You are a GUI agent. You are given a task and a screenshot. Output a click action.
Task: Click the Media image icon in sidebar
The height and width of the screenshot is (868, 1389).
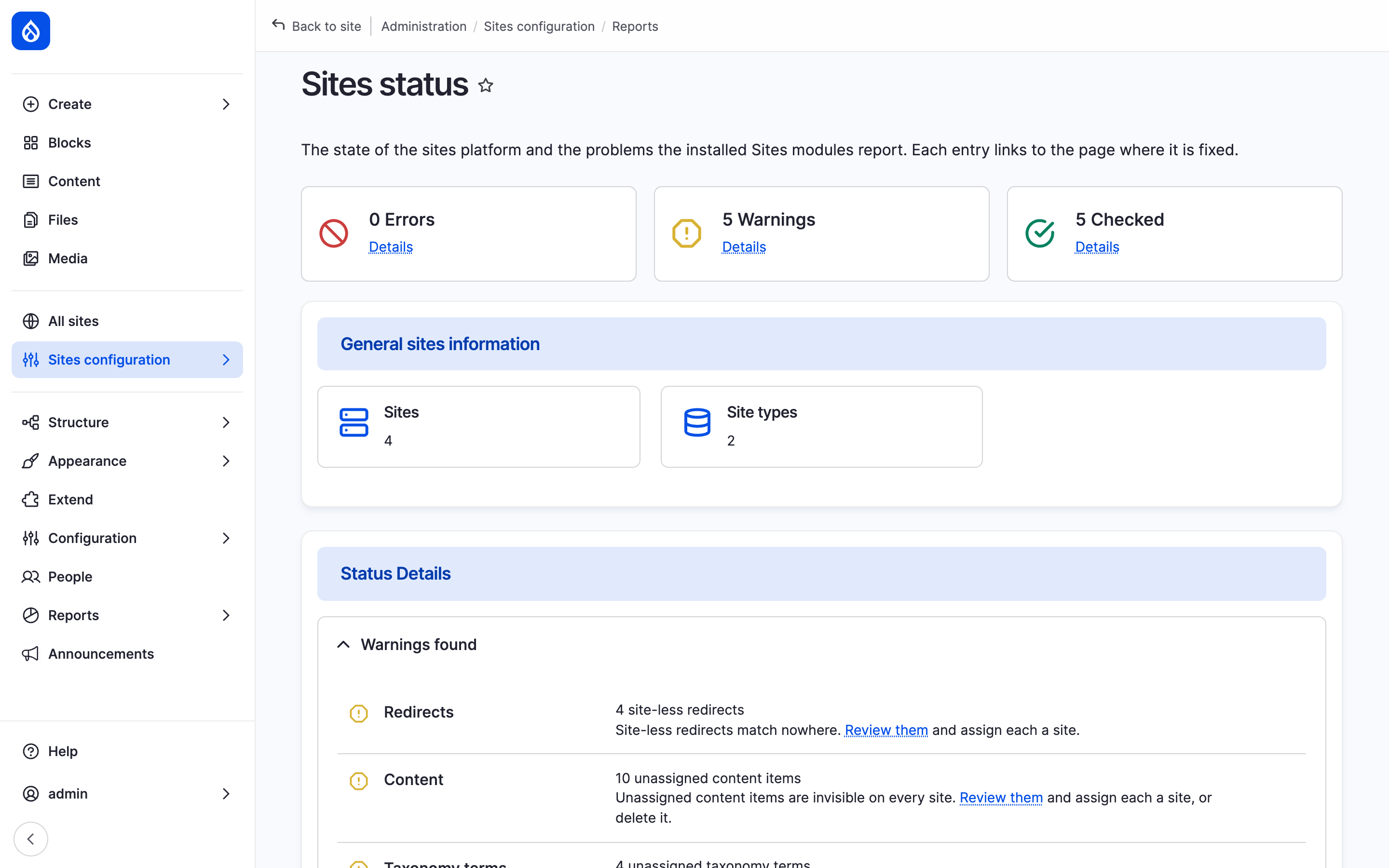[30, 258]
